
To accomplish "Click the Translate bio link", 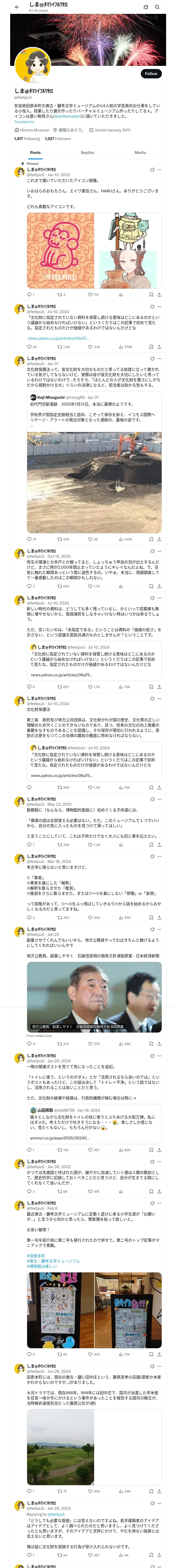I will point(24,122).
